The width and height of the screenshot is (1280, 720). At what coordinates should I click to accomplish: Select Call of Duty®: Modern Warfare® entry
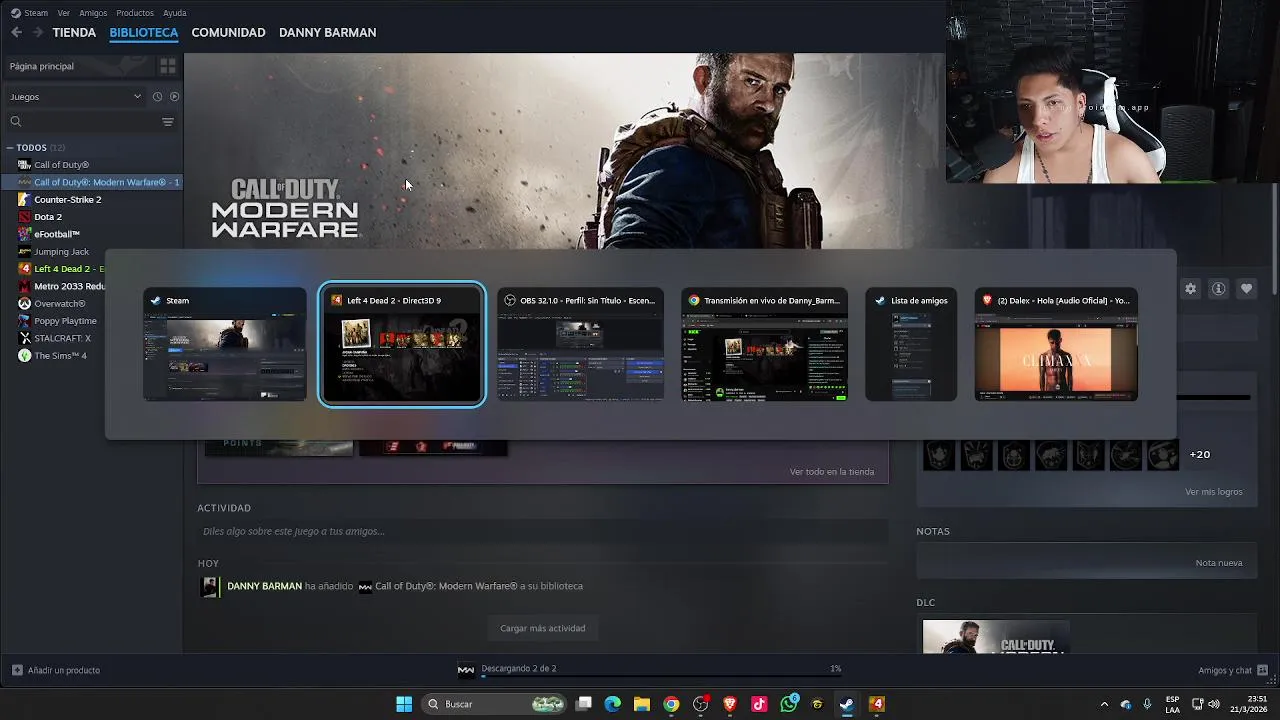click(x=92, y=182)
